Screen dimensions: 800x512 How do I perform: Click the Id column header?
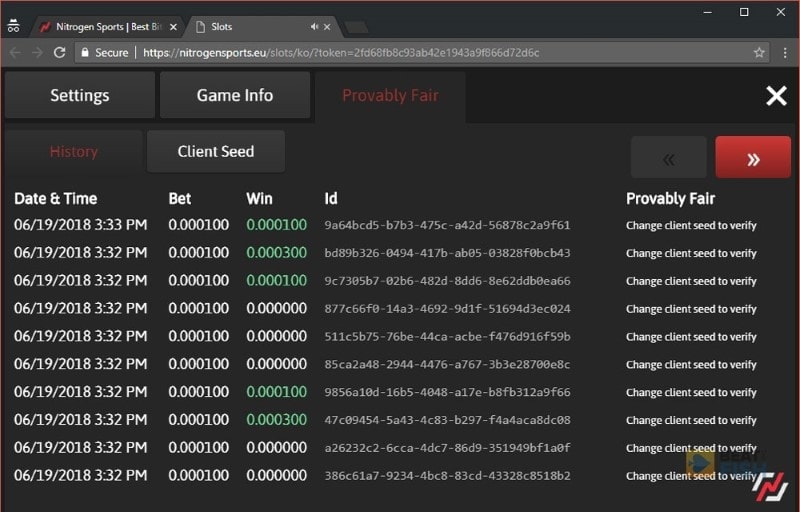(x=331, y=198)
